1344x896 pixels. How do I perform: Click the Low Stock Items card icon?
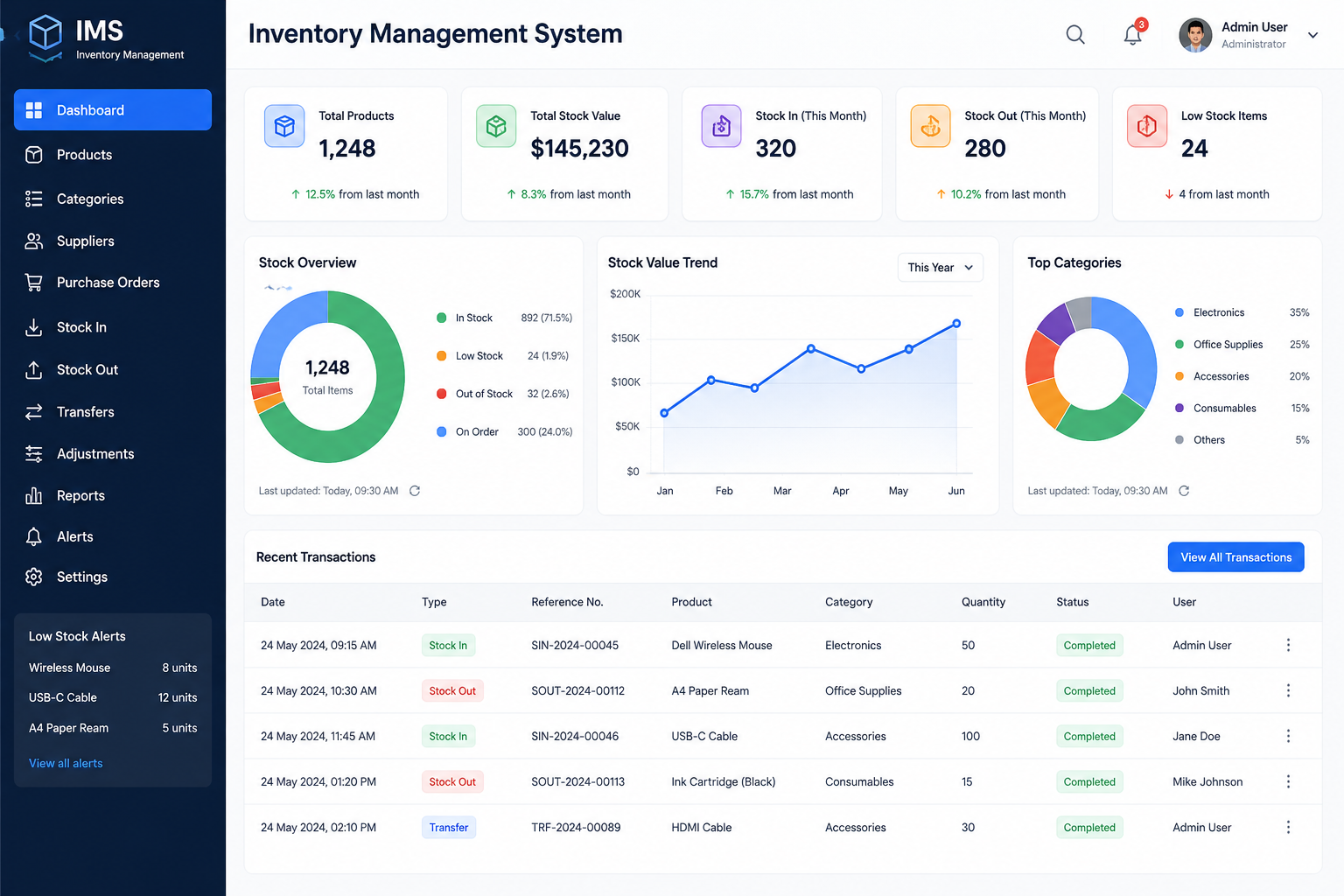tap(1147, 126)
